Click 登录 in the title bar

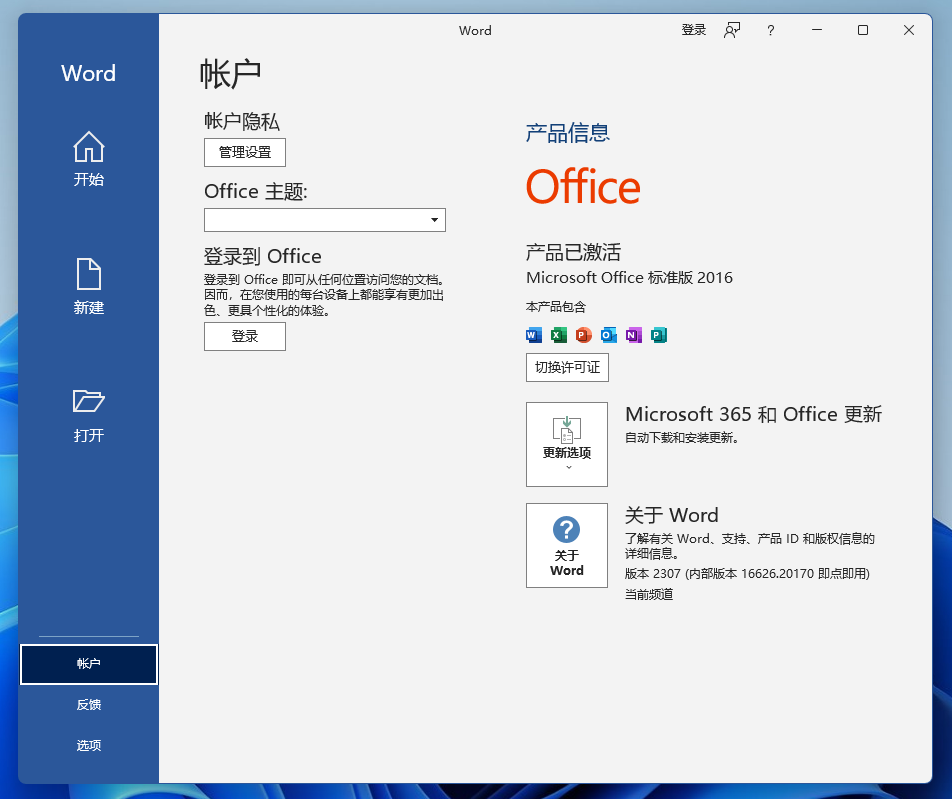694,30
